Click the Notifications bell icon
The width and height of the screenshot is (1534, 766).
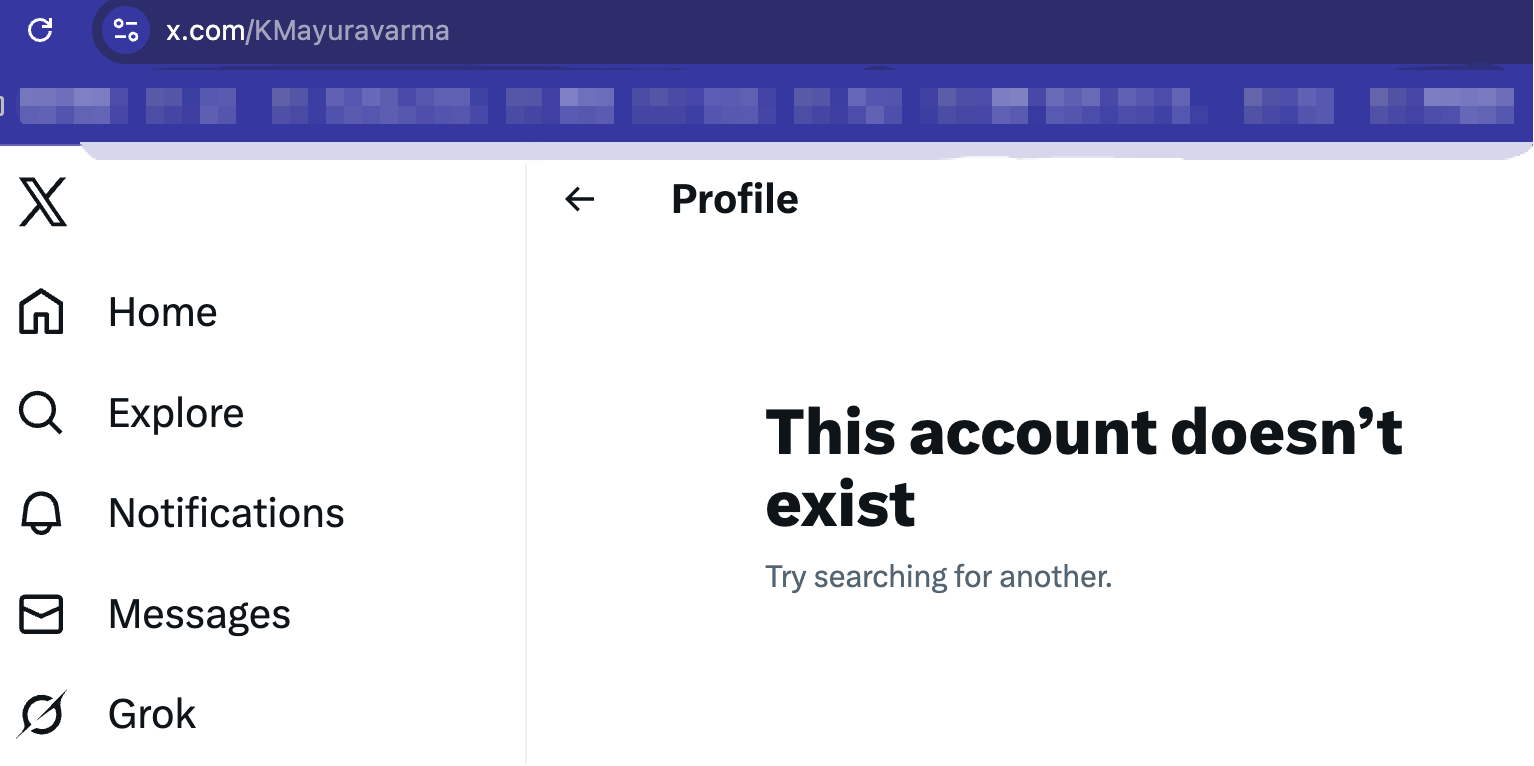(41, 513)
